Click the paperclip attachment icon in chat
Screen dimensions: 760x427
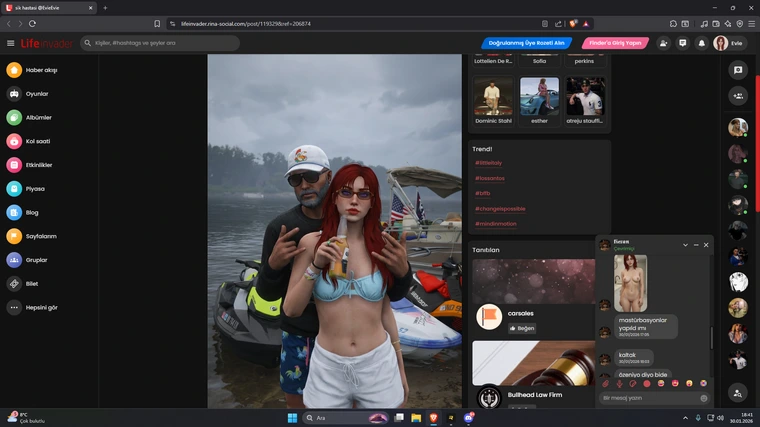point(605,383)
